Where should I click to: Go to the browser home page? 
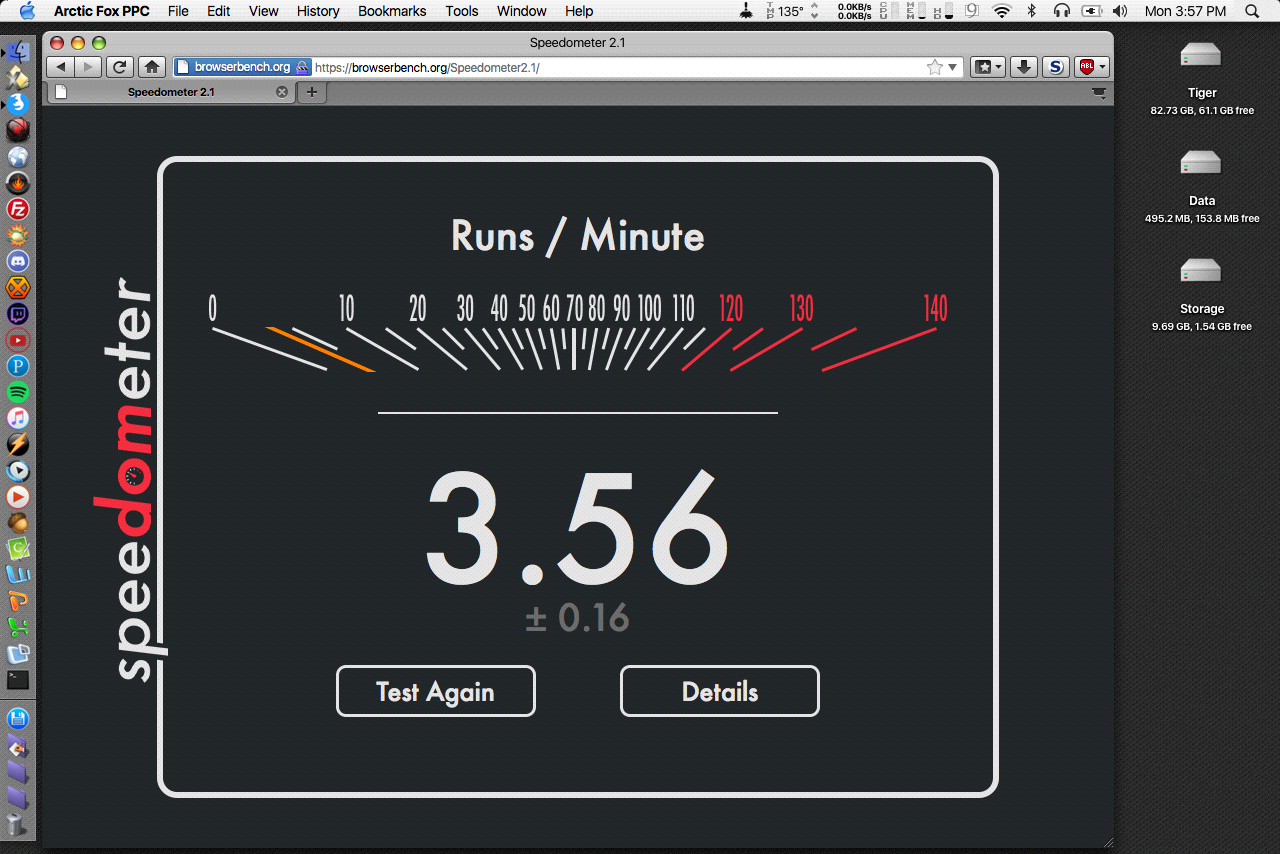pos(152,67)
